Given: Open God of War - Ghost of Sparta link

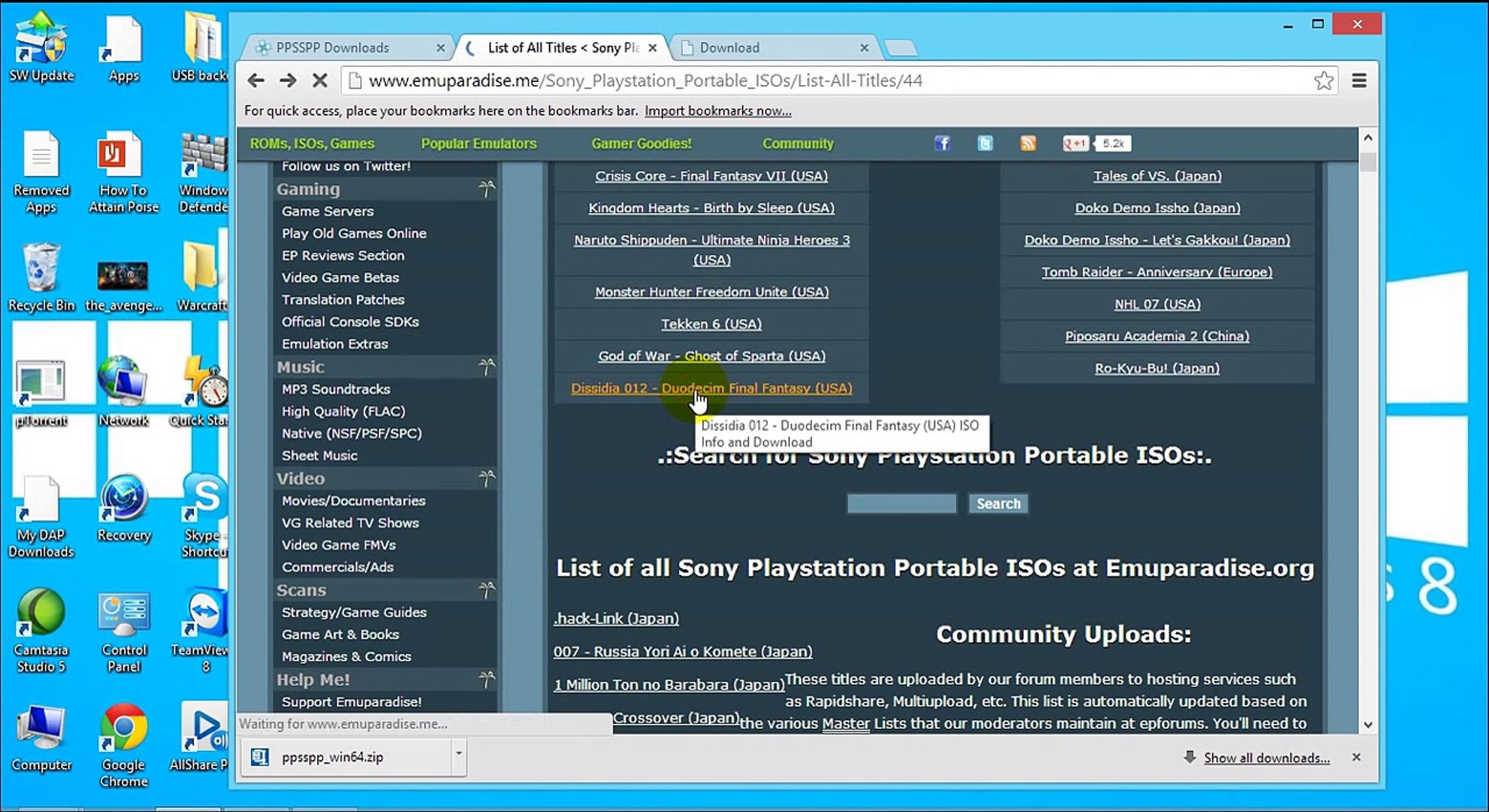Looking at the screenshot, I should (x=711, y=356).
